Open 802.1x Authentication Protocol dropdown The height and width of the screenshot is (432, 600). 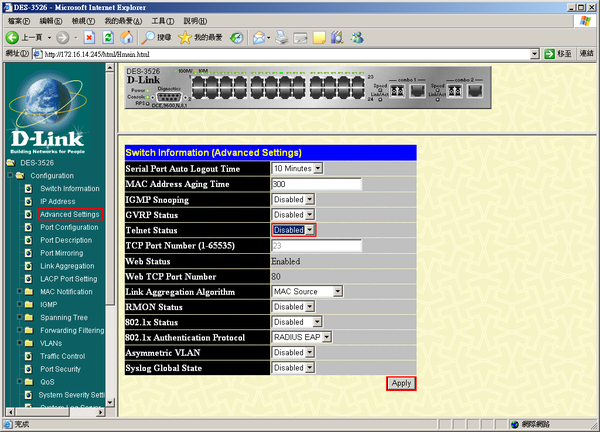[x=327, y=337]
